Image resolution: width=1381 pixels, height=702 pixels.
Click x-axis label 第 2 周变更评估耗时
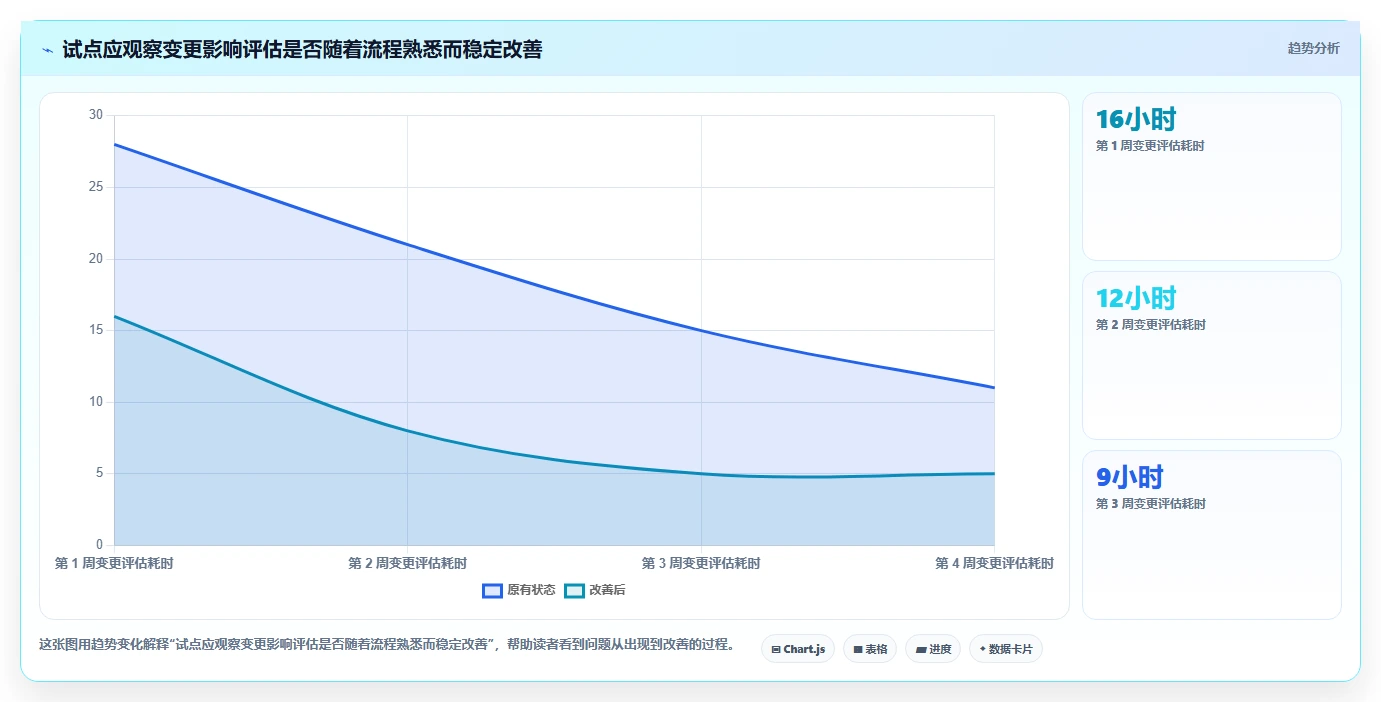tap(407, 564)
